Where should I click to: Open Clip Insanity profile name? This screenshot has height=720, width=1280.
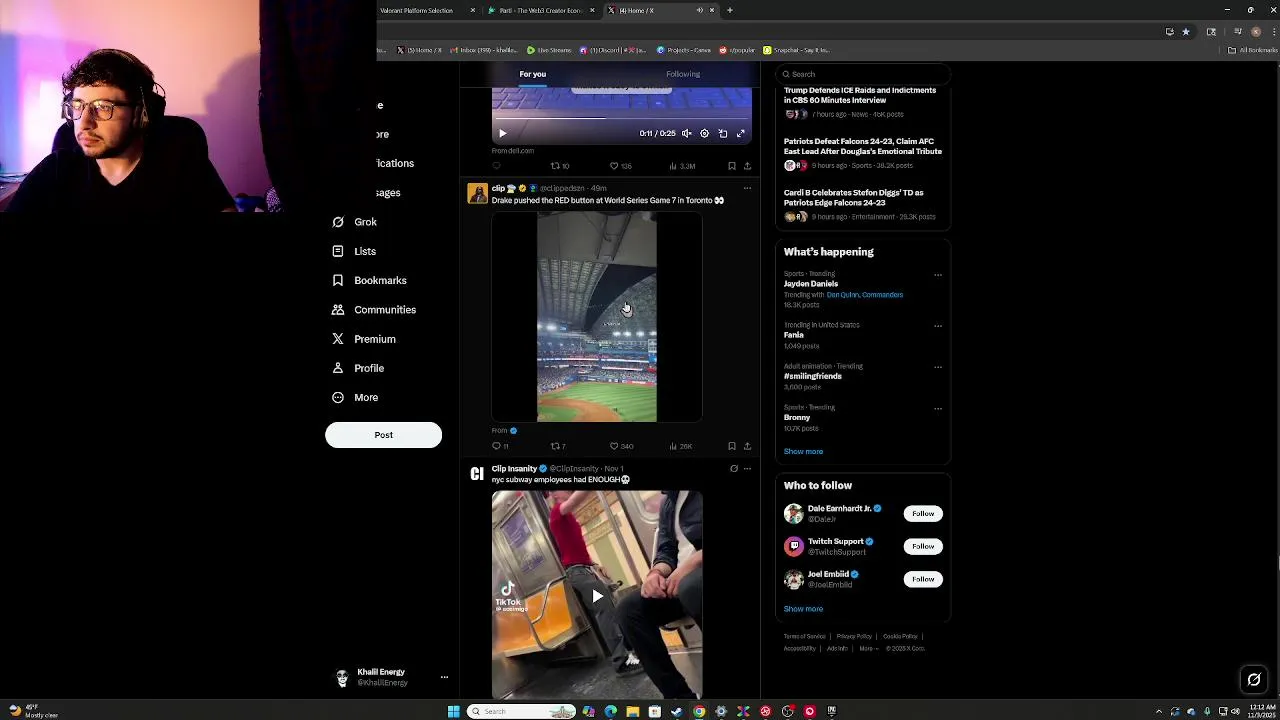(514, 469)
